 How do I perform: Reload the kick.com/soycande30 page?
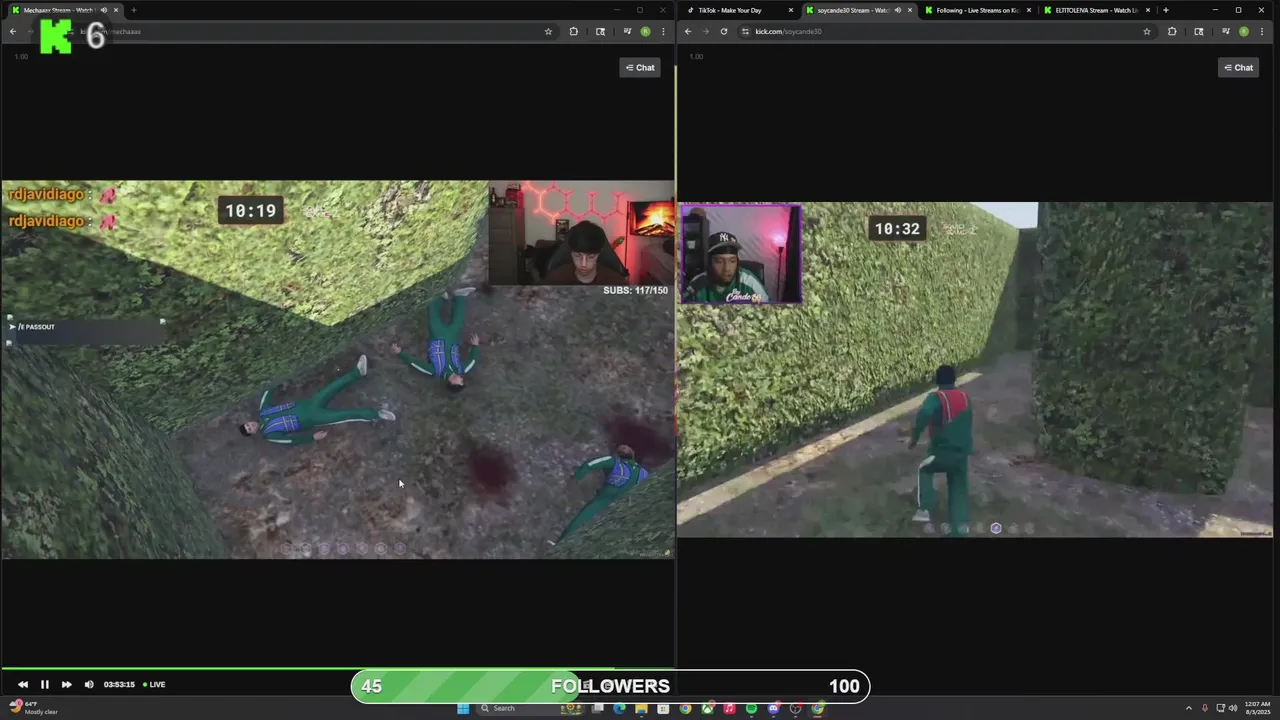pyautogui.click(x=723, y=31)
